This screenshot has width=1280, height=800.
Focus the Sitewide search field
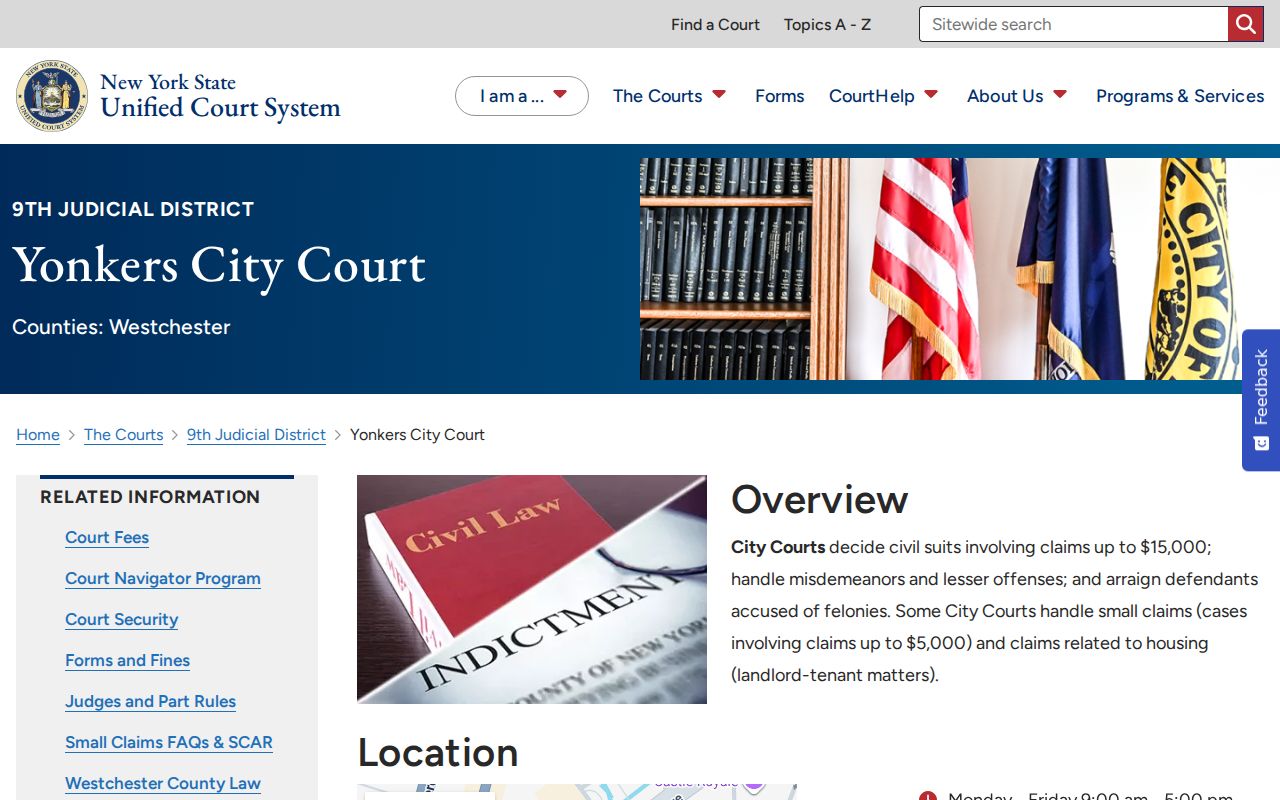point(1073,24)
